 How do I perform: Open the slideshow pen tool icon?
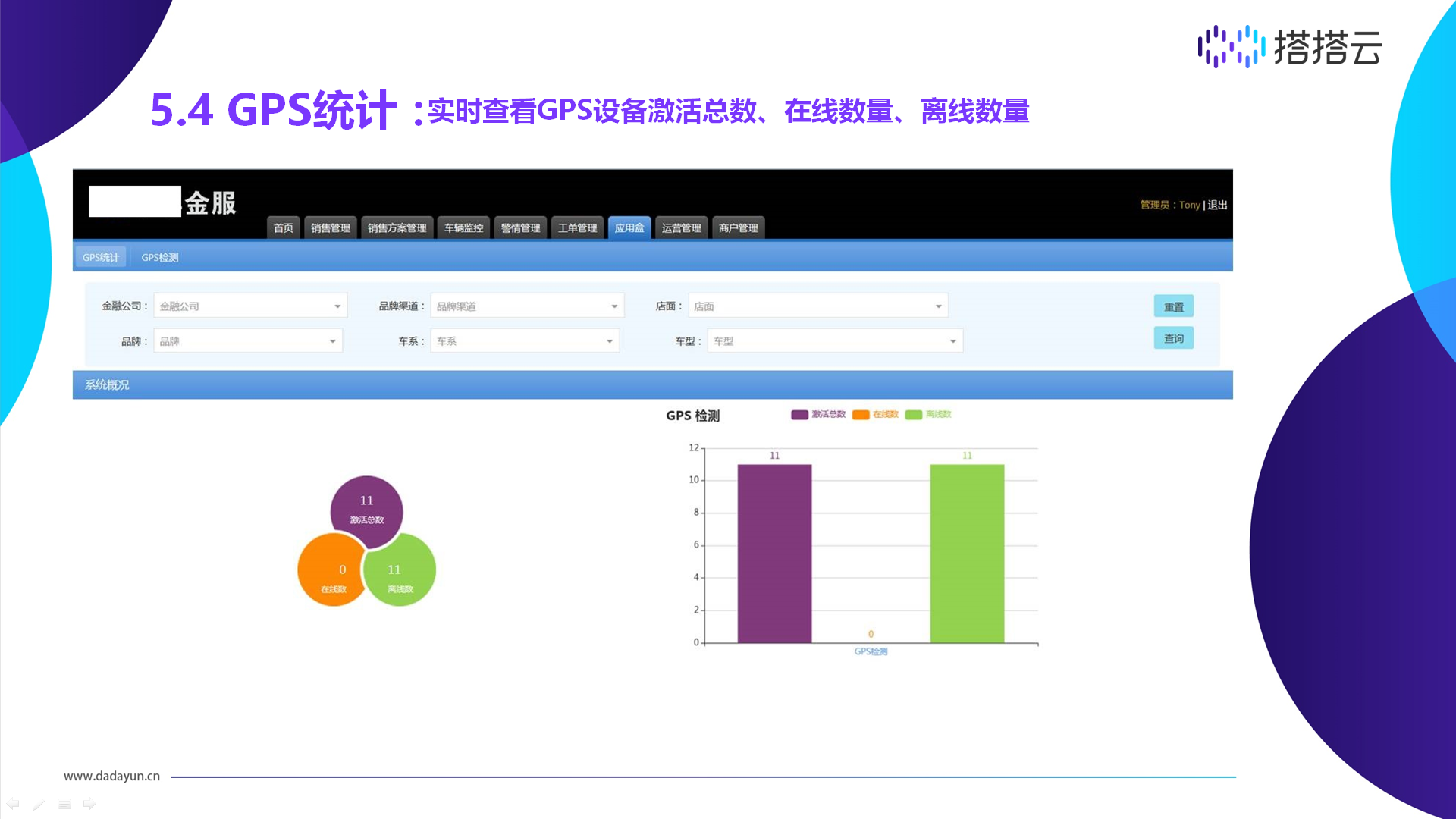pos(39,804)
